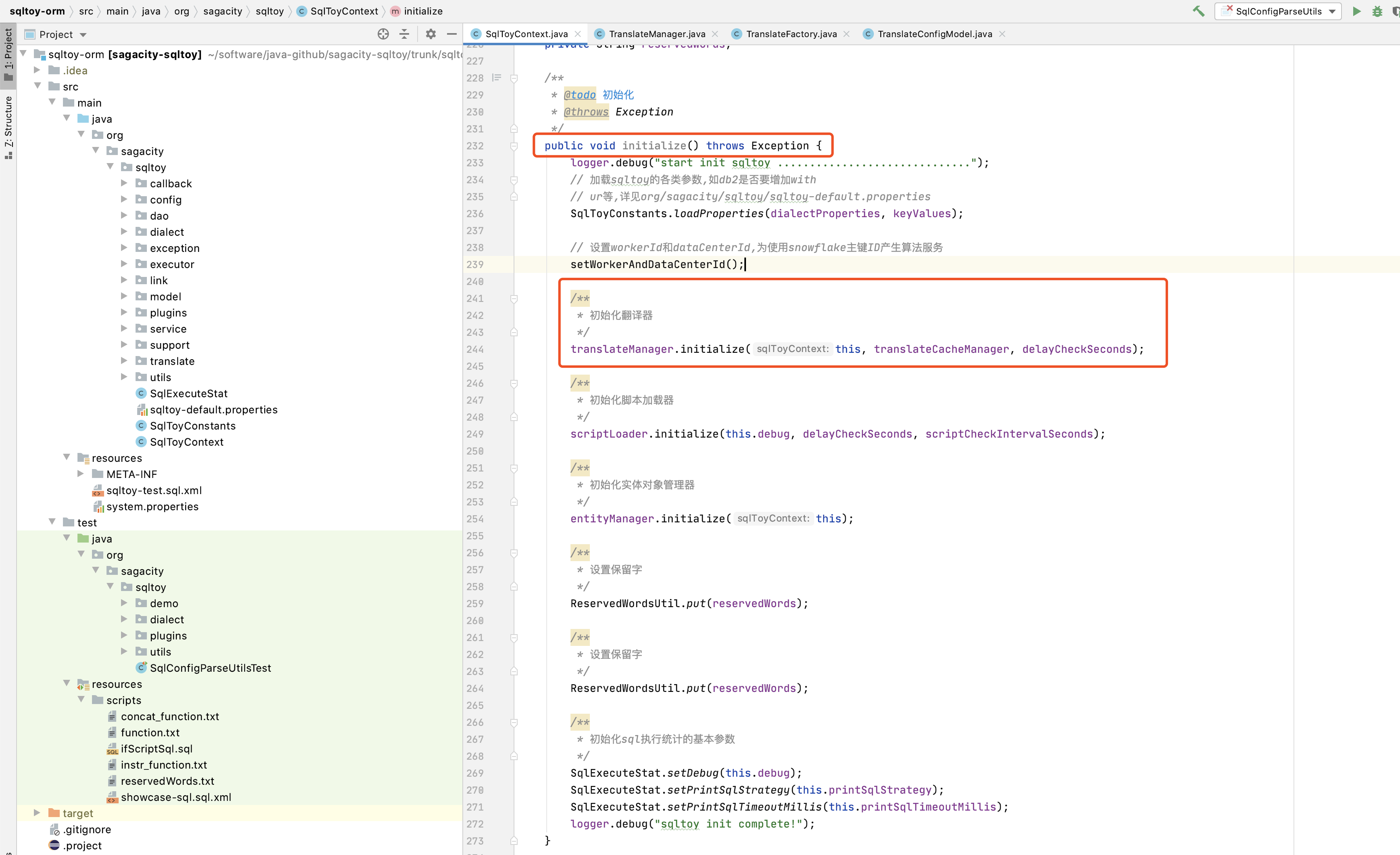Expand the translate package folder
This screenshot has width=1400, height=855.
(x=124, y=361)
